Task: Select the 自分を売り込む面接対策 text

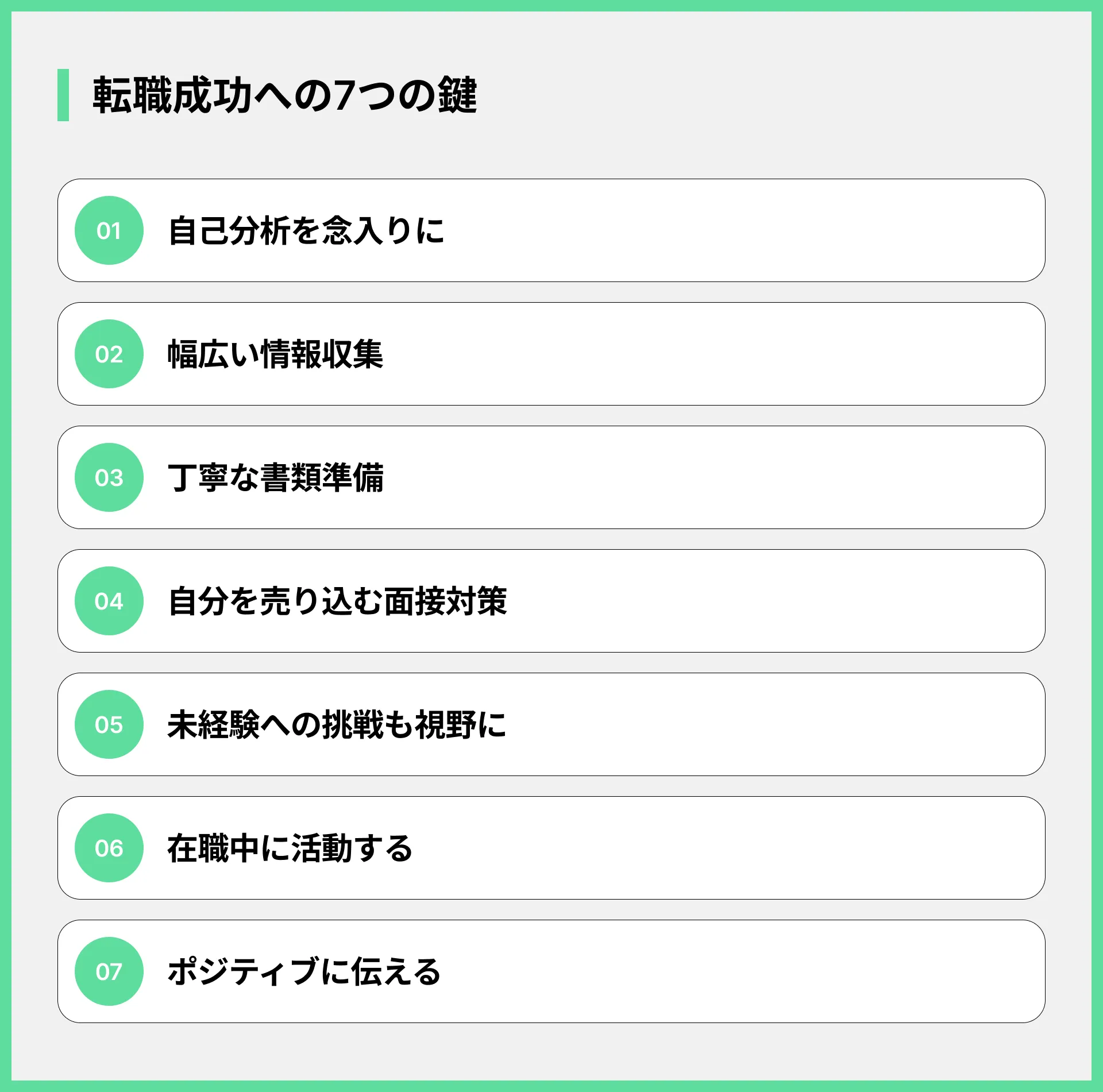Action: (x=337, y=601)
